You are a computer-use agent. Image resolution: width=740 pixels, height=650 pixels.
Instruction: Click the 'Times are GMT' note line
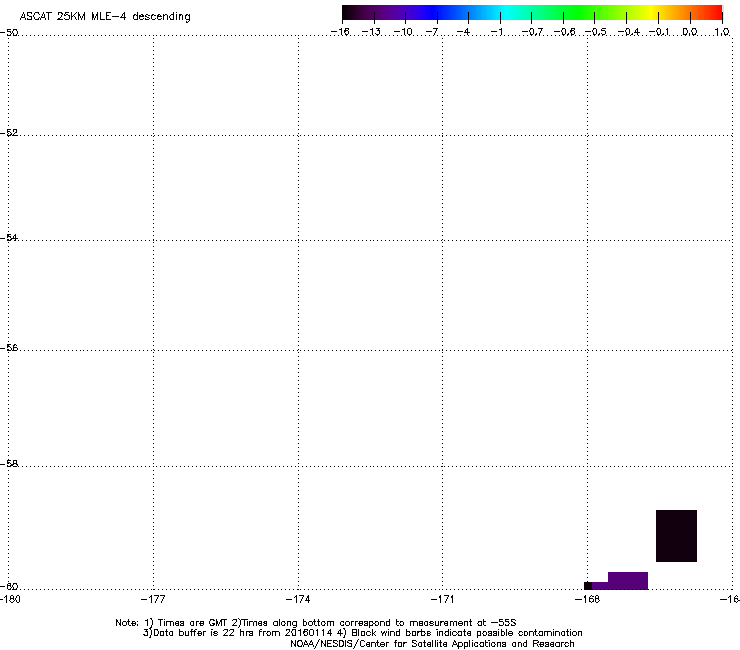point(316,623)
